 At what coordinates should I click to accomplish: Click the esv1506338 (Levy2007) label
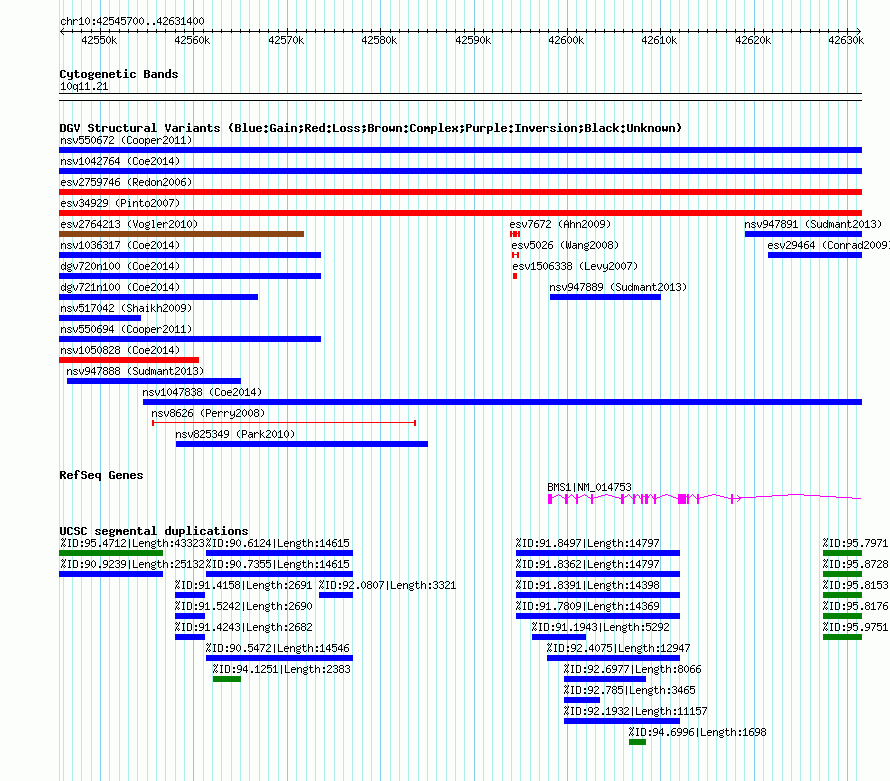click(x=576, y=266)
